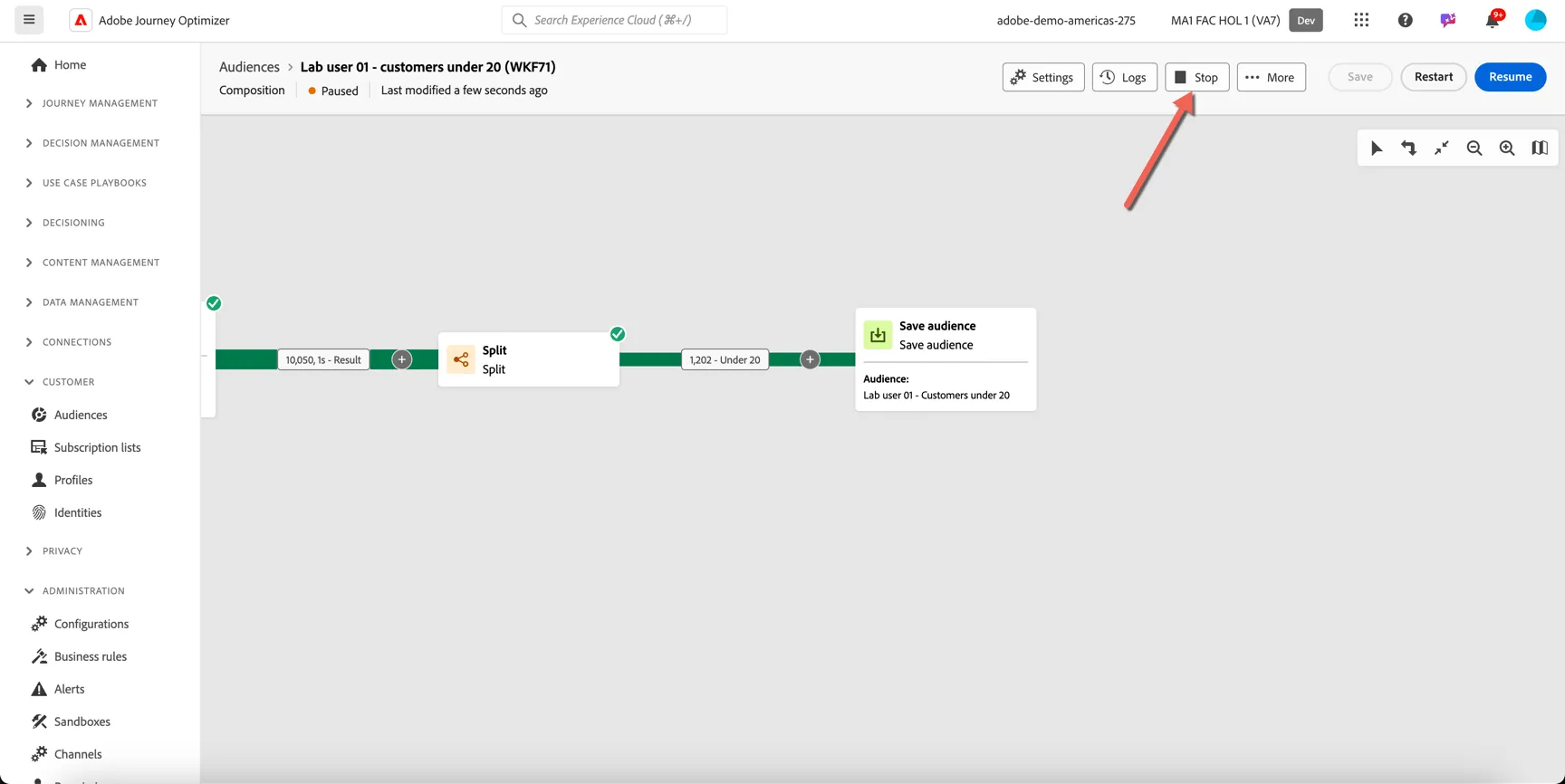The height and width of the screenshot is (784, 1565).
Task: Expand Content Management section
Action: point(91,263)
